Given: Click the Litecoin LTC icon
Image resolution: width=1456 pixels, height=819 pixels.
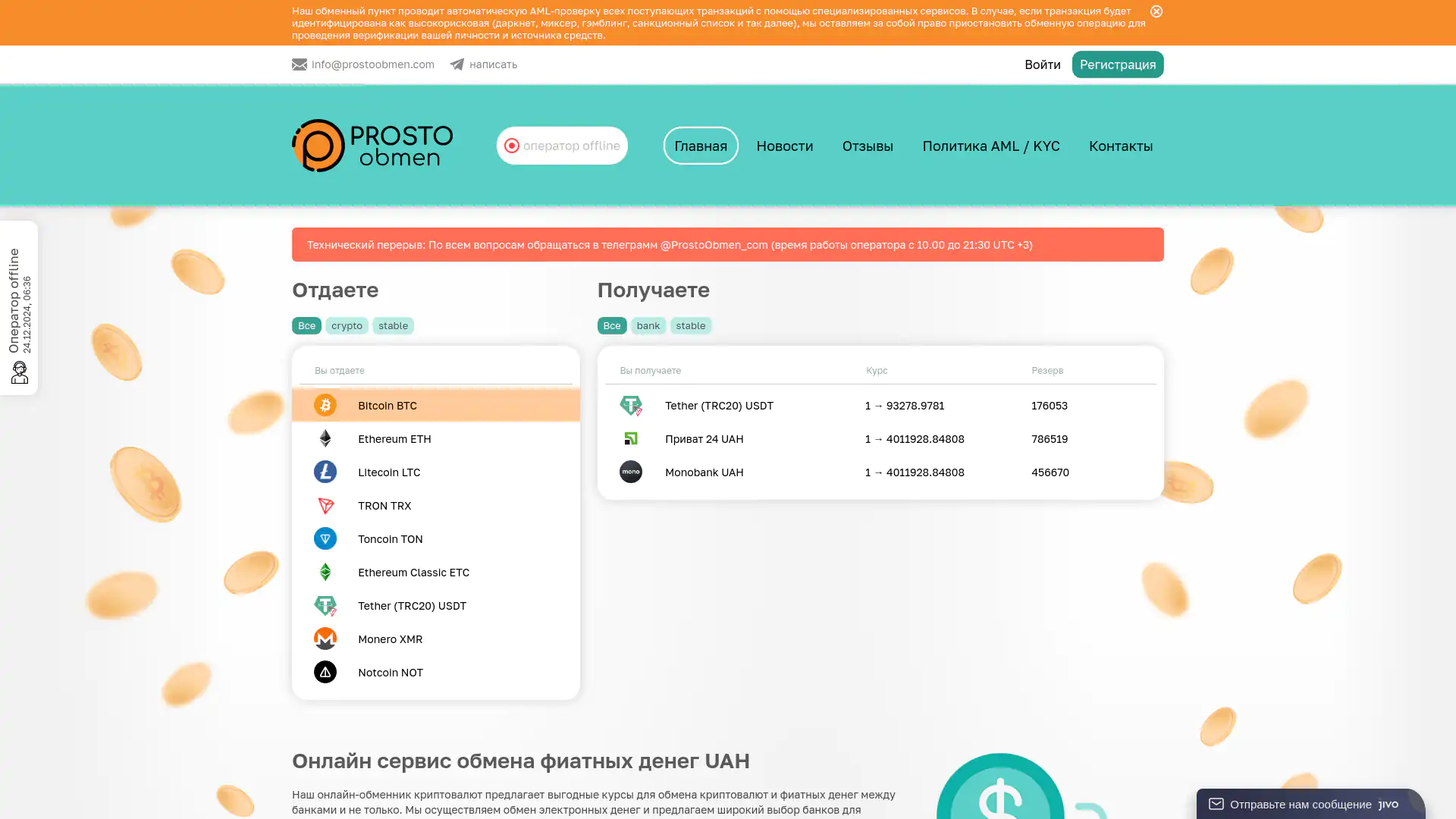Looking at the screenshot, I should click(x=325, y=472).
